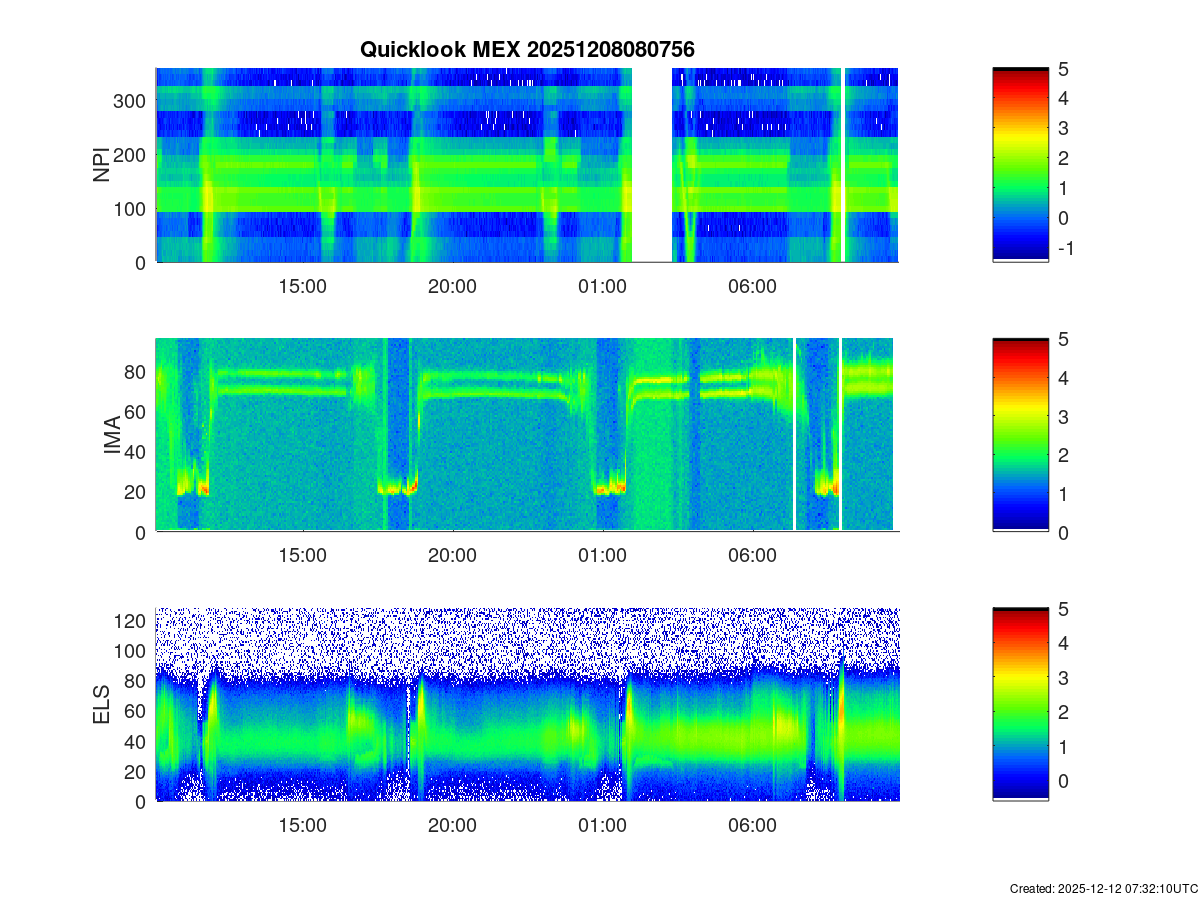This screenshot has width=1200, height=900.
Task: Click the plot title "Quicklook MEX 20251208080756"
Action: click(x=527, y=49)
